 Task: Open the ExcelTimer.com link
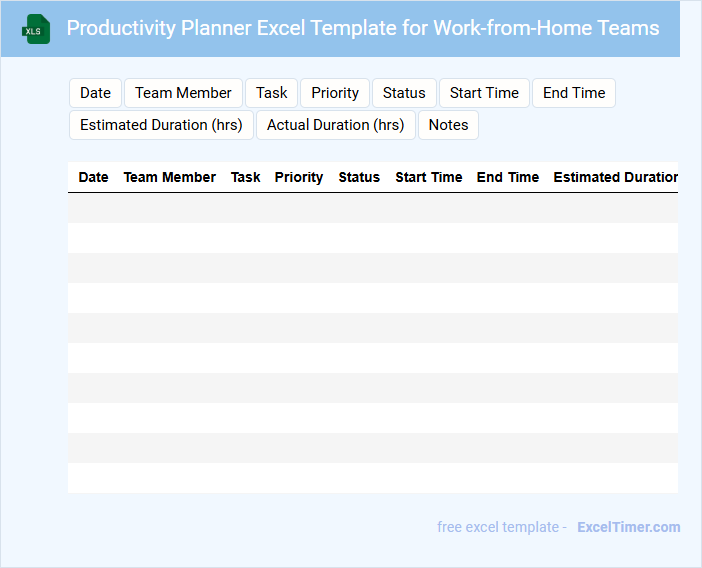point(628,527)
